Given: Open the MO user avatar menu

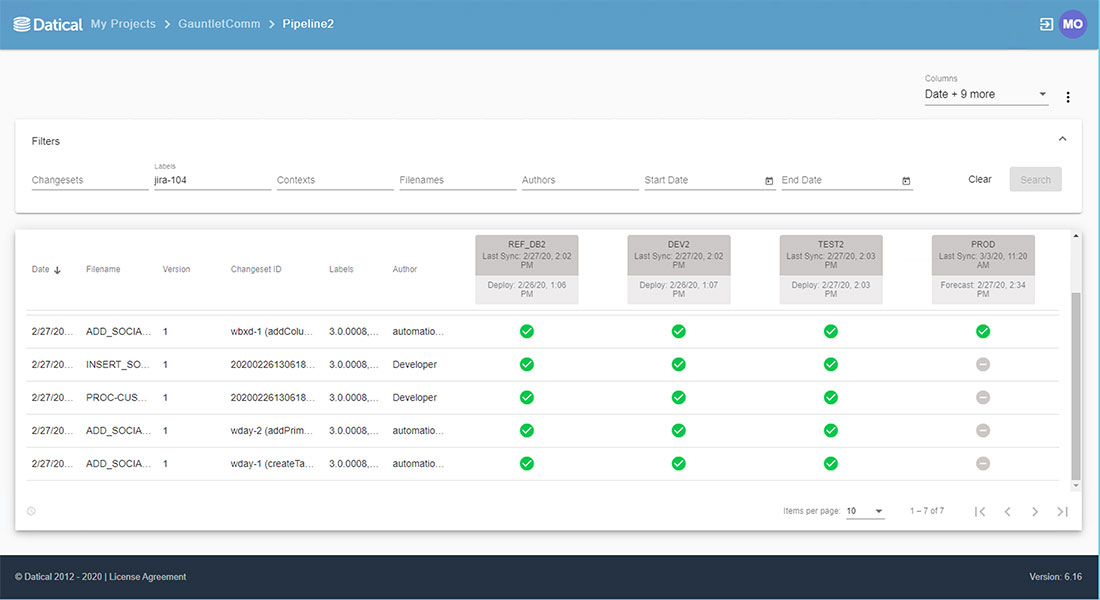Looking at the screenshot, I should coord(1072,23).
